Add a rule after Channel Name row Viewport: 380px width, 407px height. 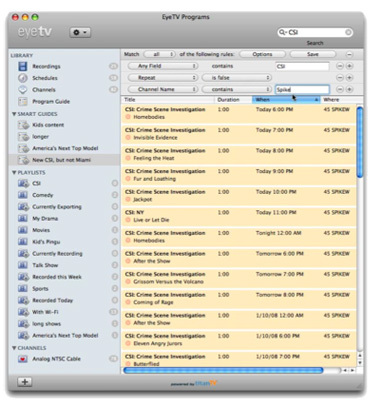[x=349, y=89]
